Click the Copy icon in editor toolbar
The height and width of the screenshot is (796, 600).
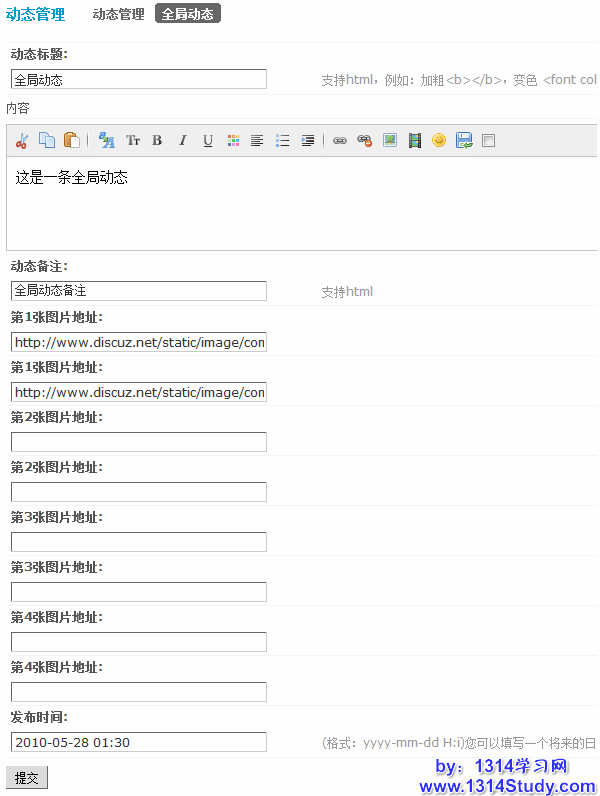(x=47, y=141)
